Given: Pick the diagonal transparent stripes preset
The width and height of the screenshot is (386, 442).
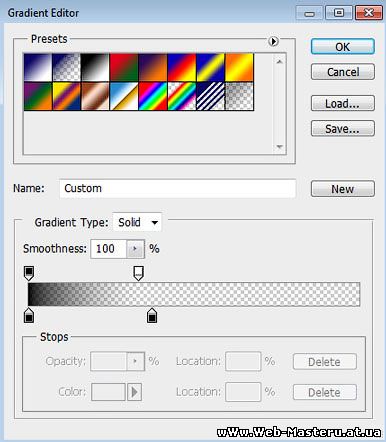Looking at the screenshot, I should 210,96.
